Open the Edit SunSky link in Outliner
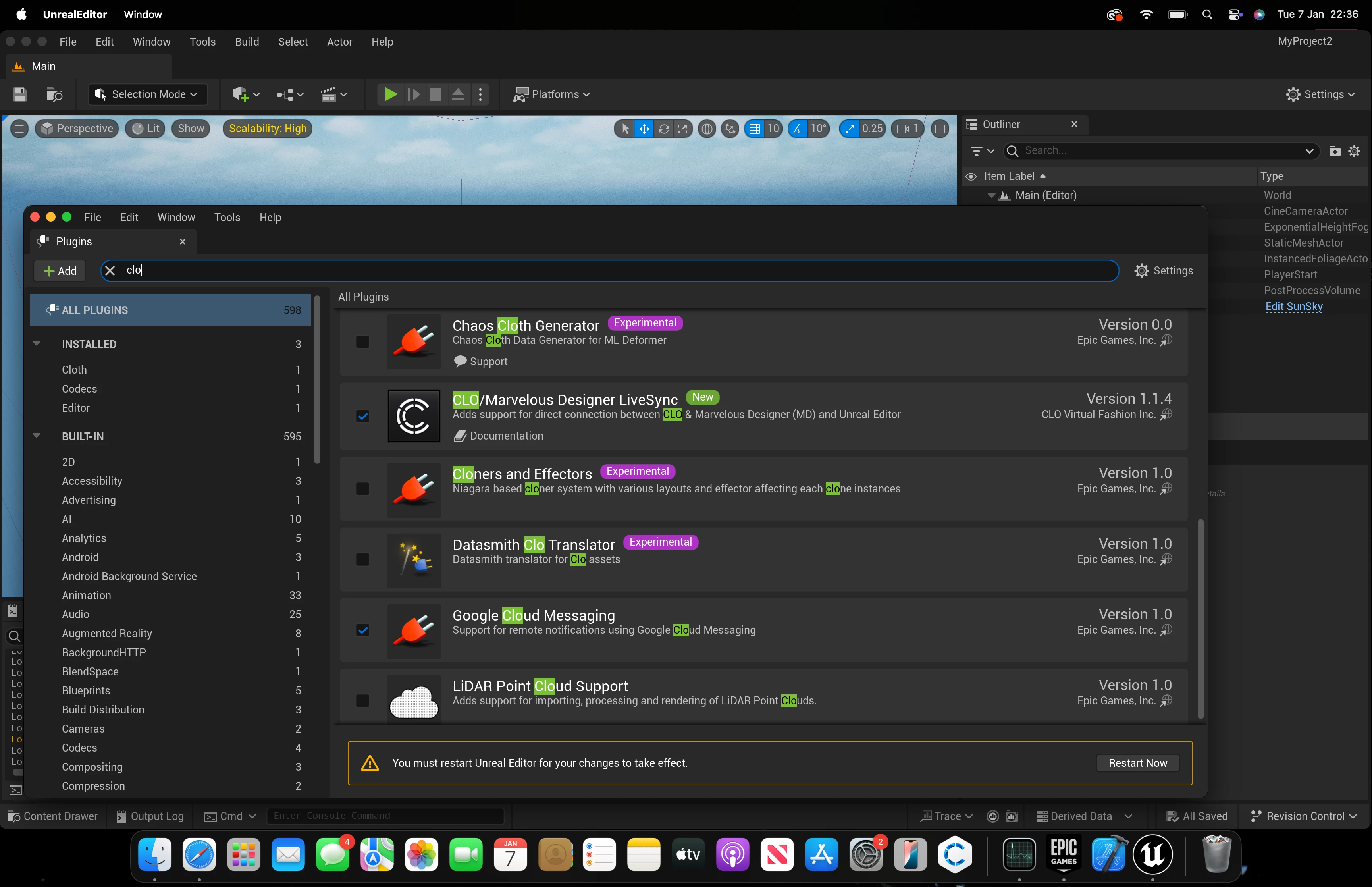This screenshot has width=1372, height=887. coord(1293,307)
